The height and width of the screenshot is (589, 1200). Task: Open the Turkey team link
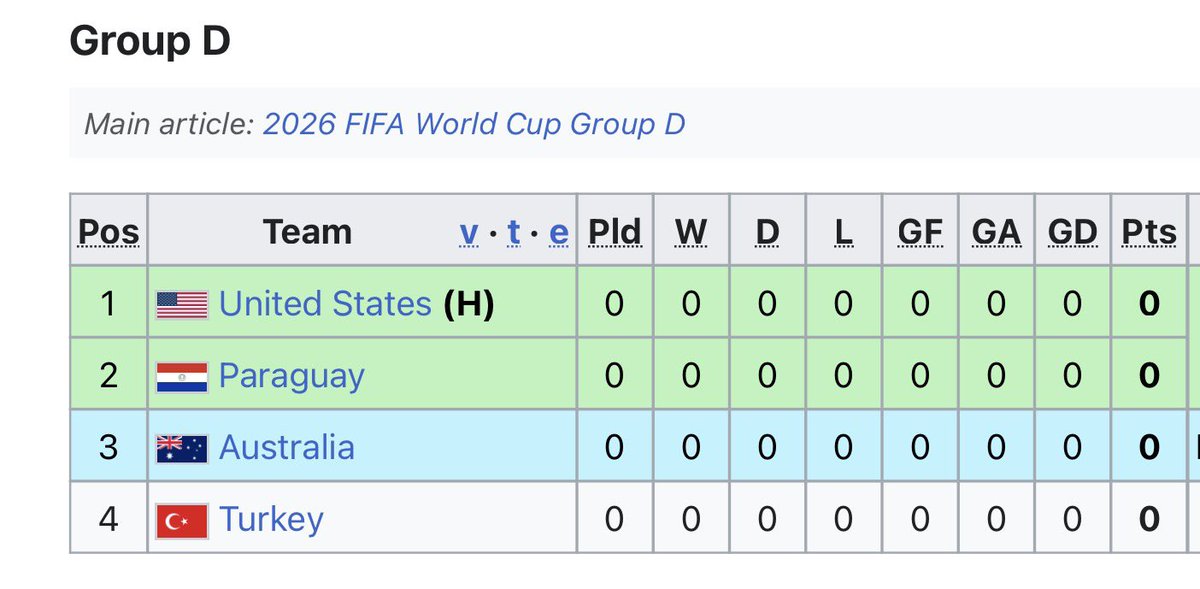271,520
